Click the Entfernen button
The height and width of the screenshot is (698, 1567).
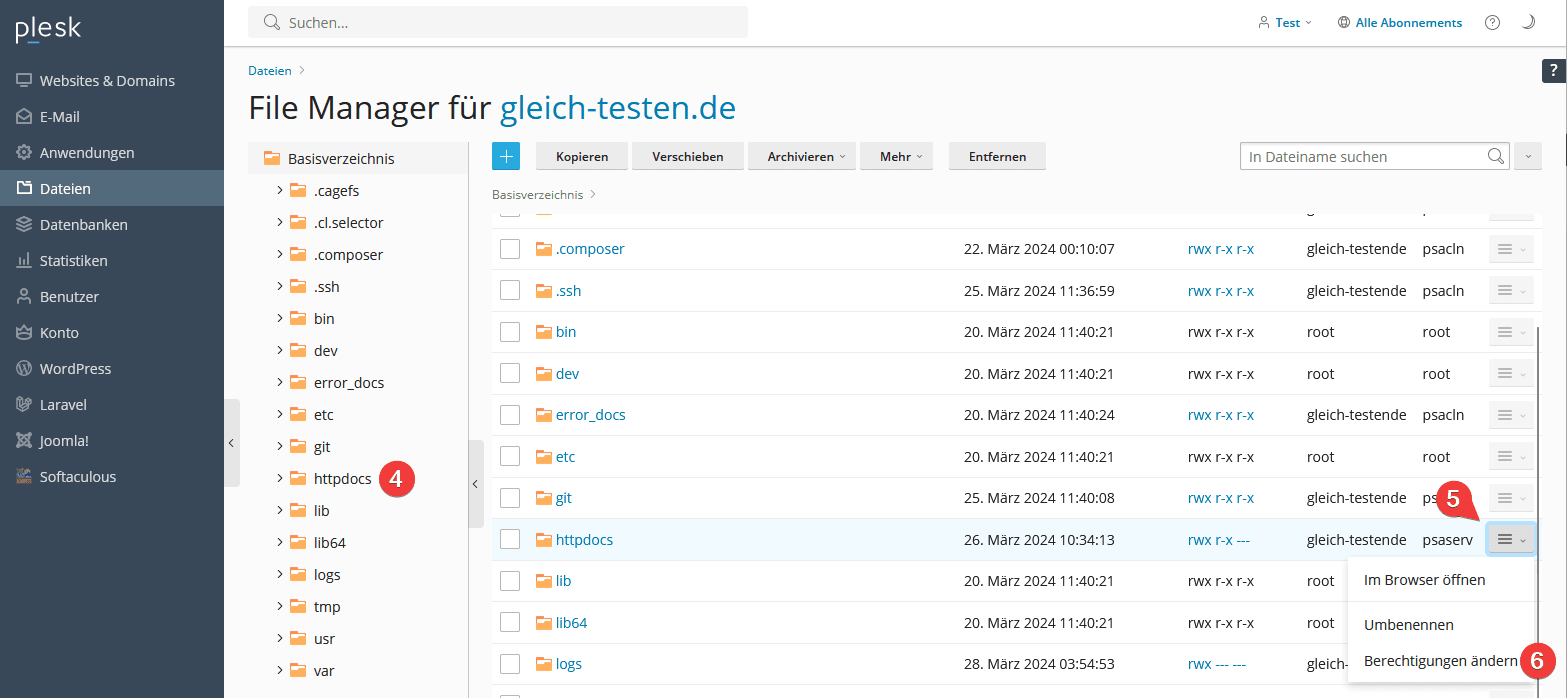click(997, 157)
